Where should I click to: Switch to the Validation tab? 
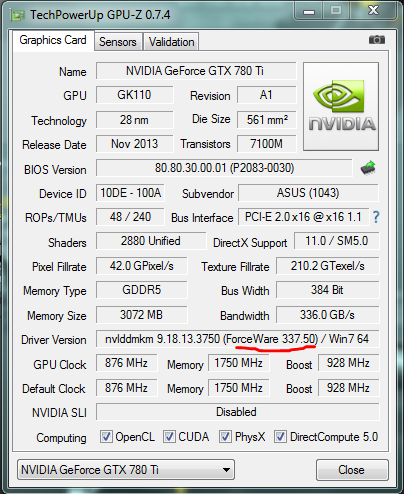click(171, 42)
